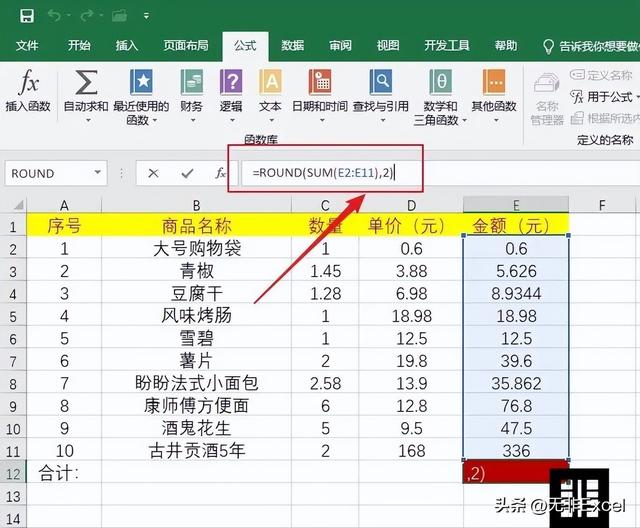Click the Redo arrow icon
This screenshot has height=528, width=640.
(x=87, y=16)
